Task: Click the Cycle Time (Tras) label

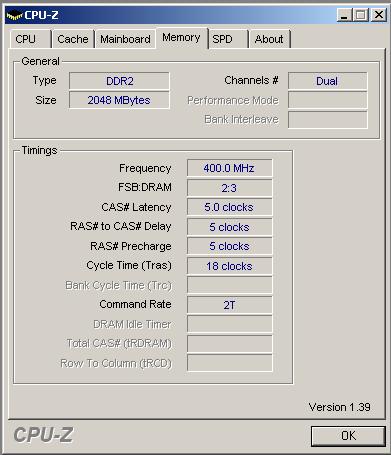Action: click(x=129, y=265)
